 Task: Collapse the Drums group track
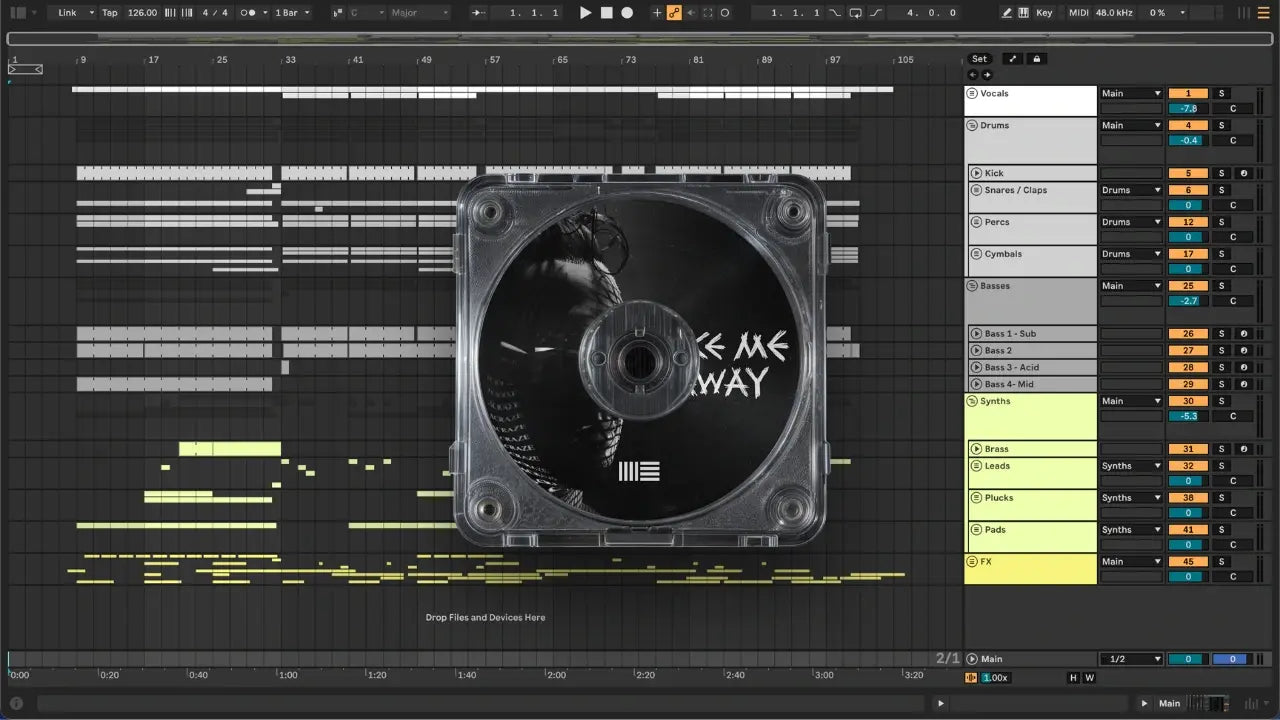972,125
